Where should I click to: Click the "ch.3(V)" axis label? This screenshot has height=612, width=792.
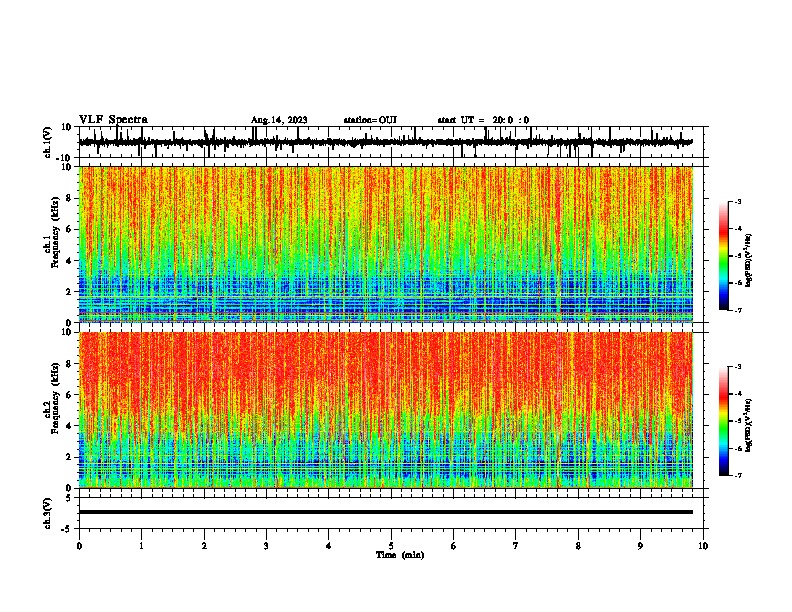[48, 513]
